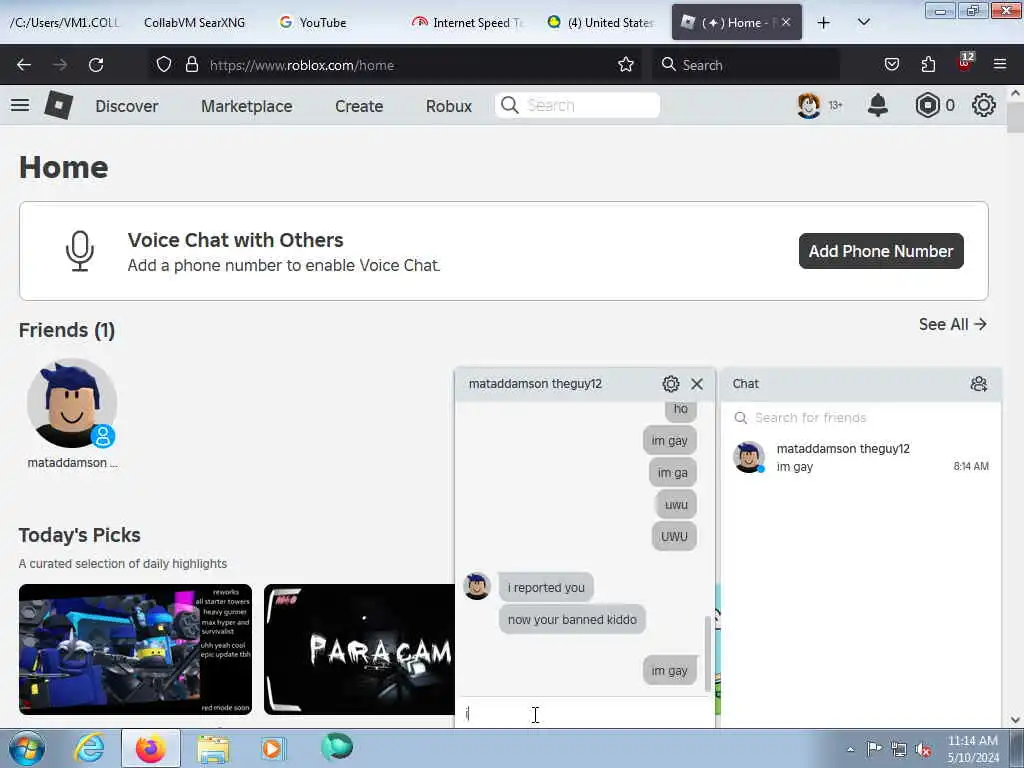Click See All friends link
Screen dimensions: 1024x768
click(x=953, y=324)
